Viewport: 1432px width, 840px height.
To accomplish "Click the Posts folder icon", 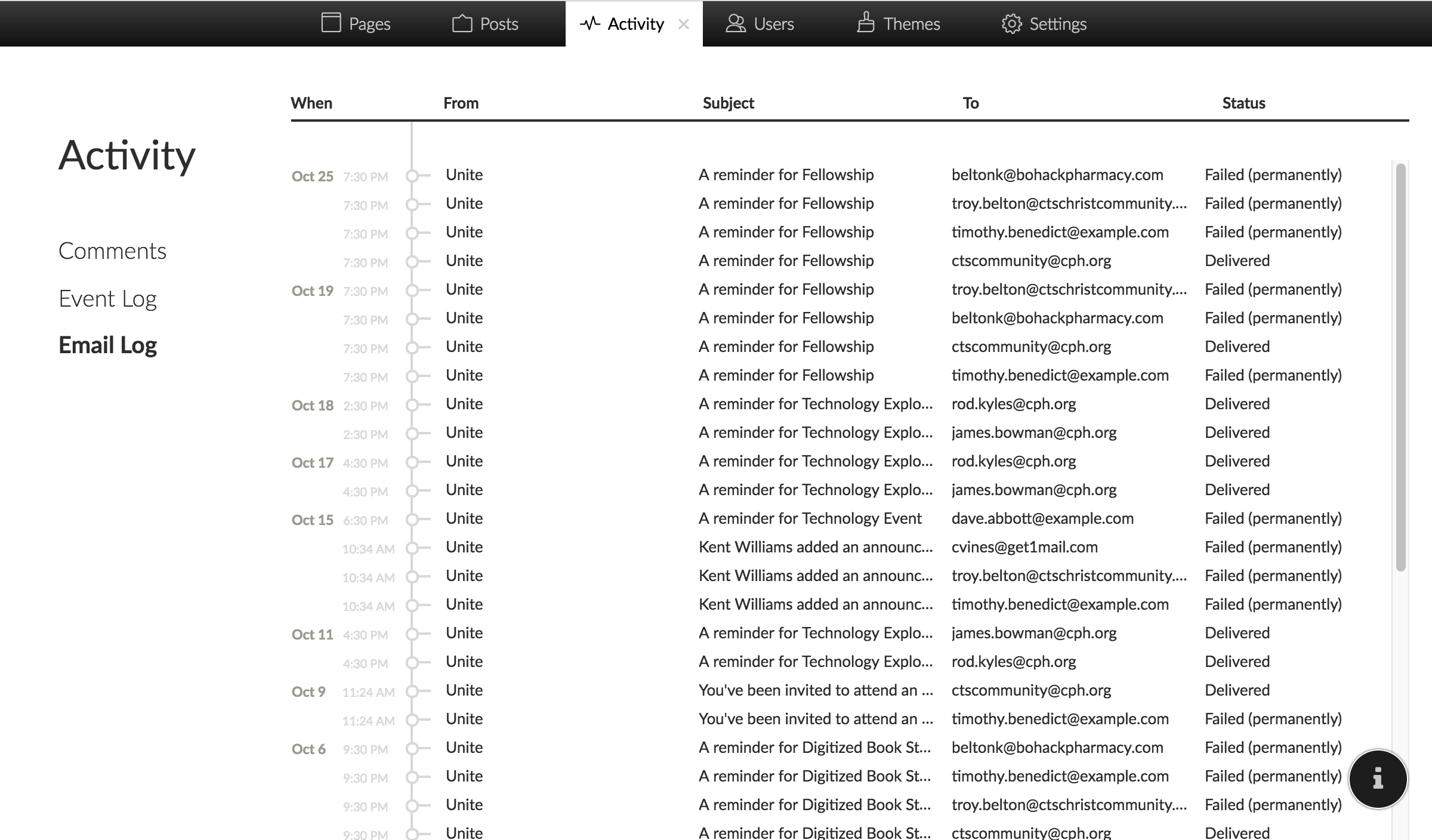I will click(x=463, y=23).
